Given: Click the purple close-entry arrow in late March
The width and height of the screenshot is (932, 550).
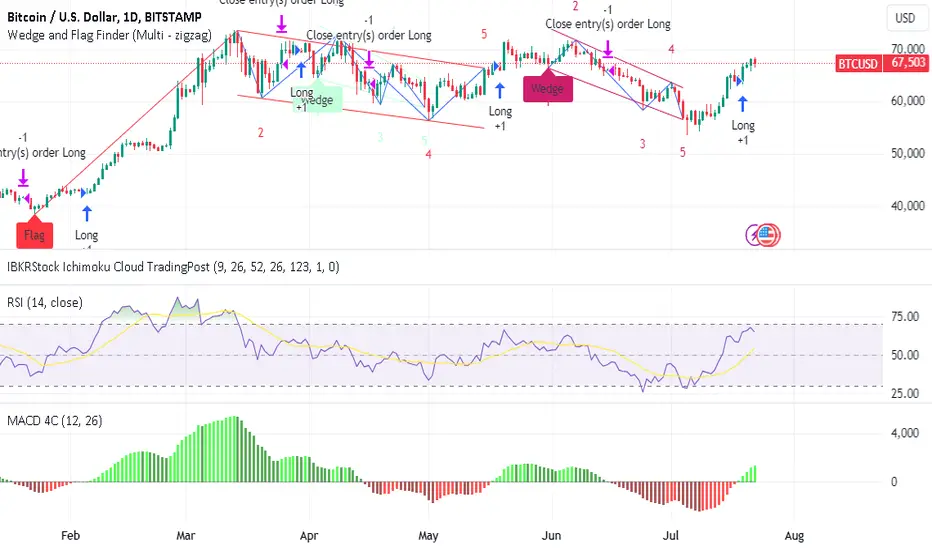Looking at the screenshot, I should click(x=281, y=24).
